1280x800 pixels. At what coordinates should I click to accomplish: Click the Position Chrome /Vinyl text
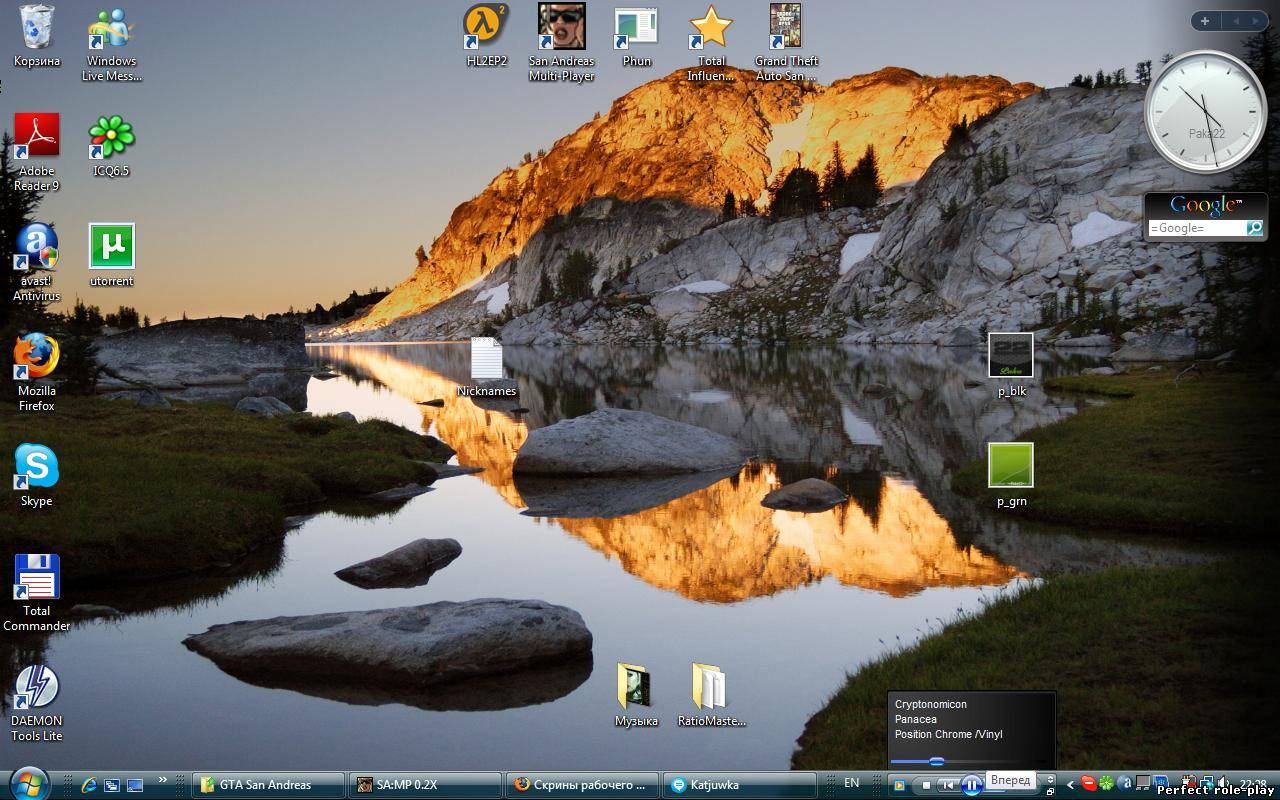(x=948, y=734)
